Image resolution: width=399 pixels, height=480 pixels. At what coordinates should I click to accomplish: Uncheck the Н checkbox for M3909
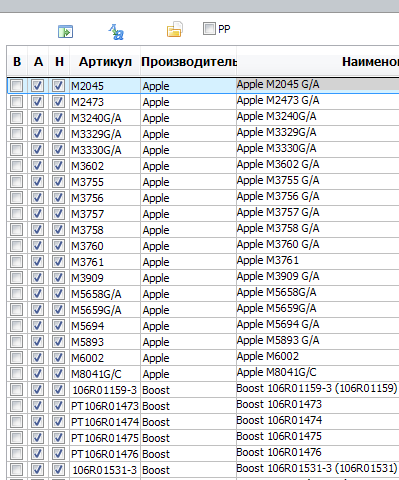pyautogui.click(x=59, y=278)
